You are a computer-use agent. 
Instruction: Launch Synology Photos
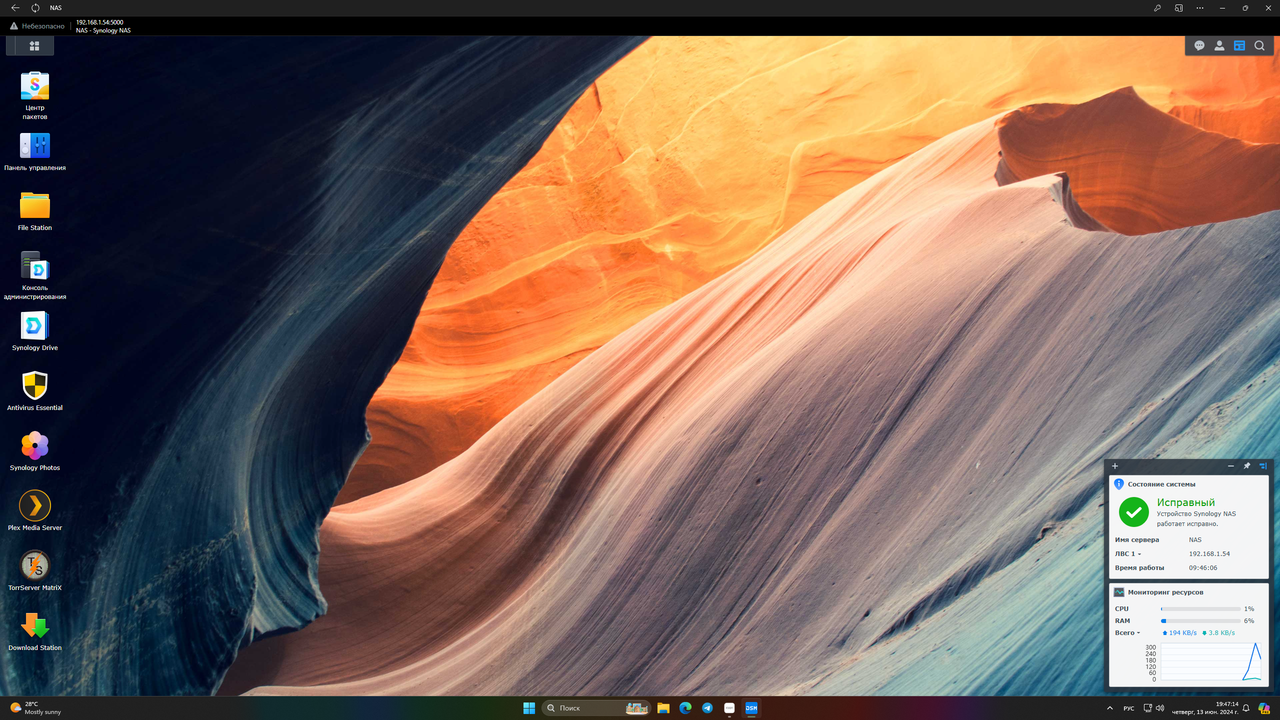tap(35, 451)
